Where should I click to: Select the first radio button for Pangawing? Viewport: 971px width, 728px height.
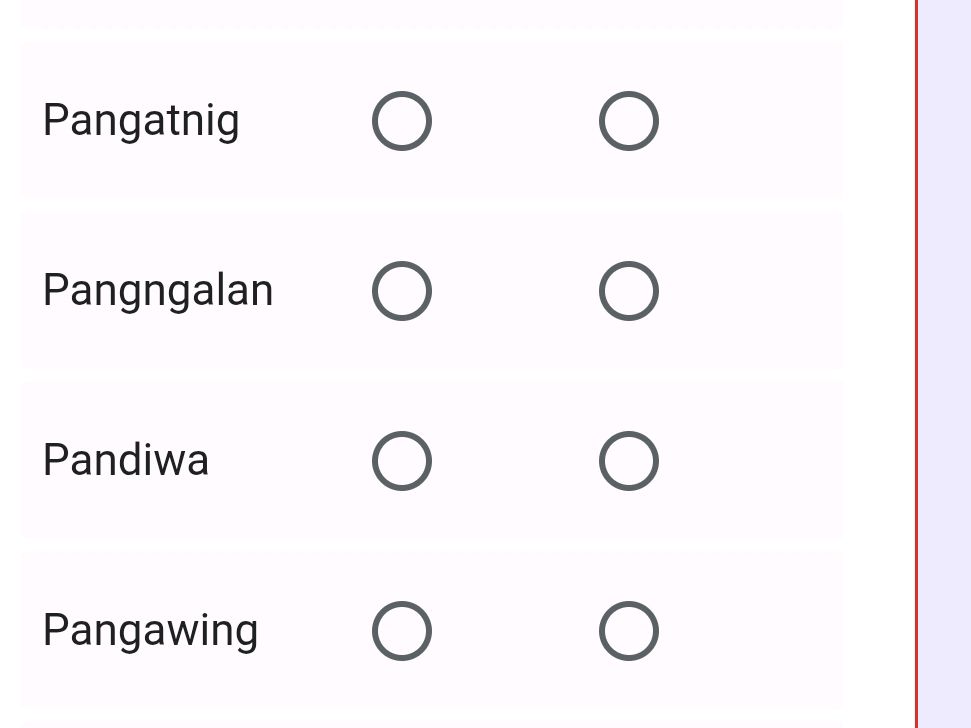[401, 630]
